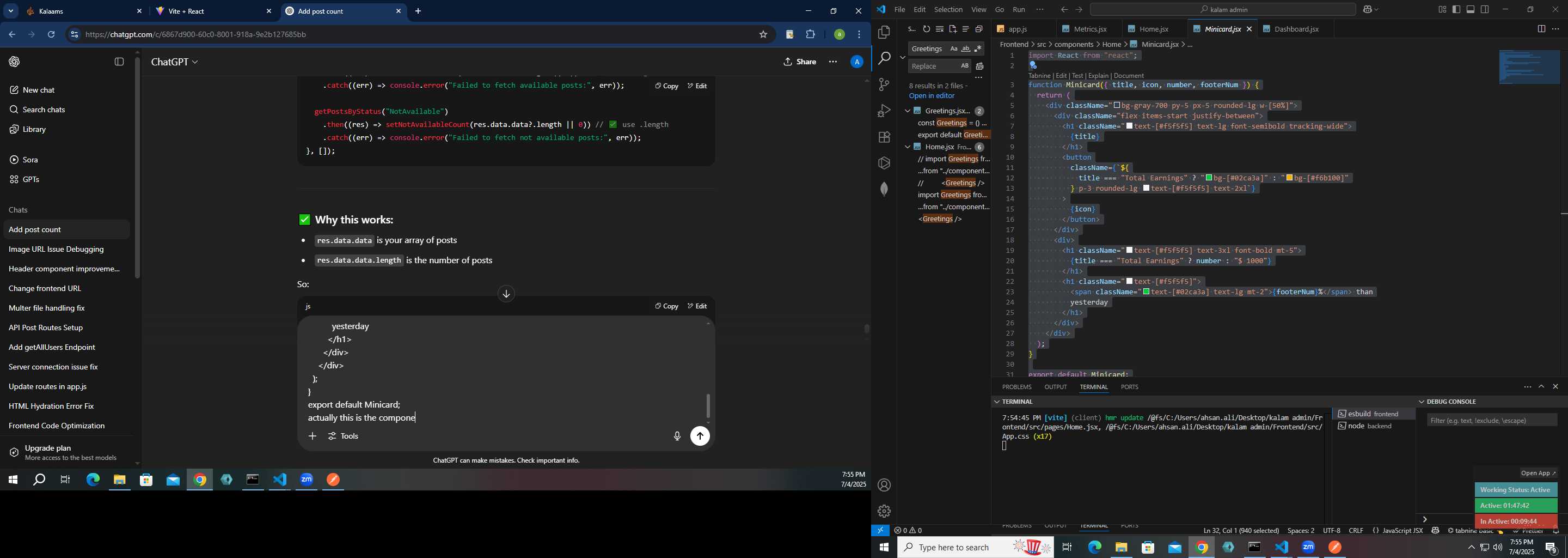Open Task View on right taskbar
The height and width of the screenshot is (558, 1568).
1067,548
